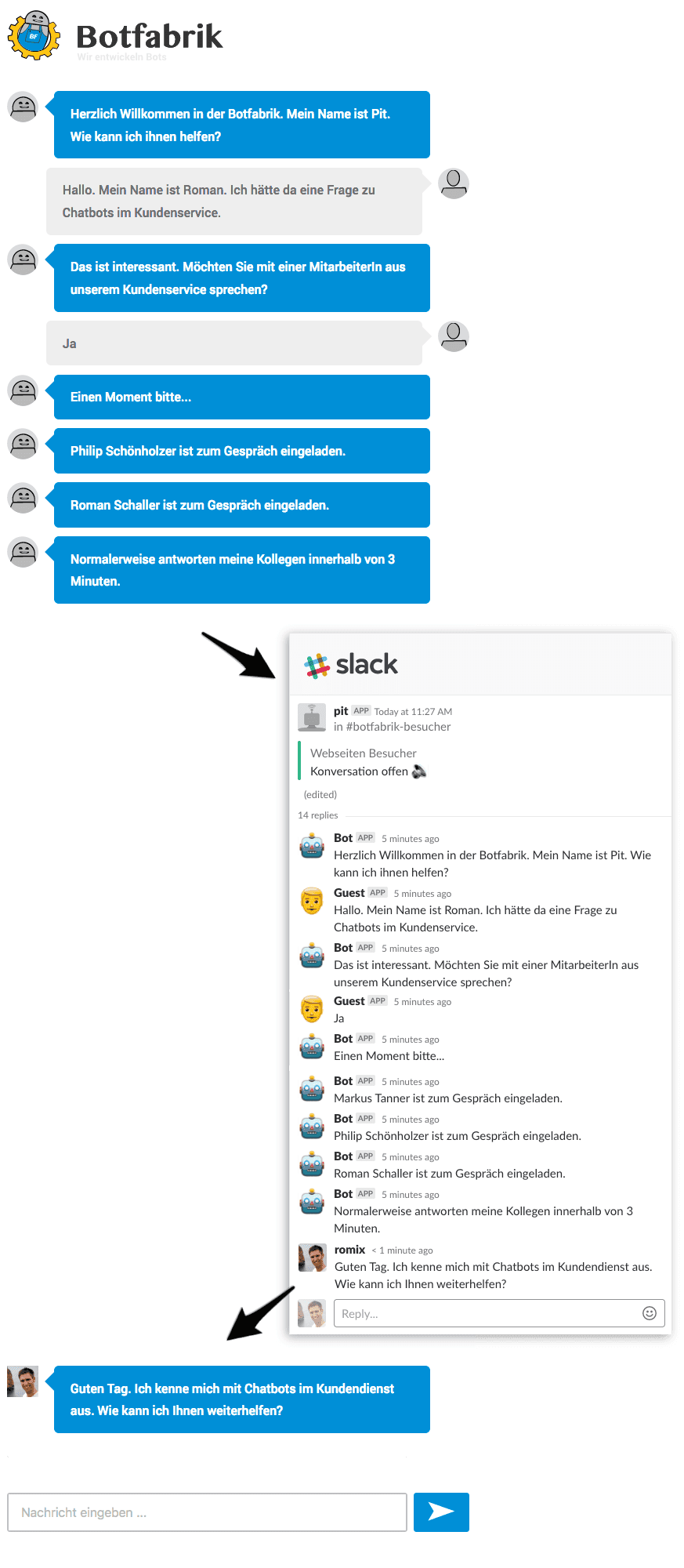Click the user avatar beside Roman's first message
The width and height of the screenshot is (684, 1568).
pyautogui.click(x=454, y=184)
